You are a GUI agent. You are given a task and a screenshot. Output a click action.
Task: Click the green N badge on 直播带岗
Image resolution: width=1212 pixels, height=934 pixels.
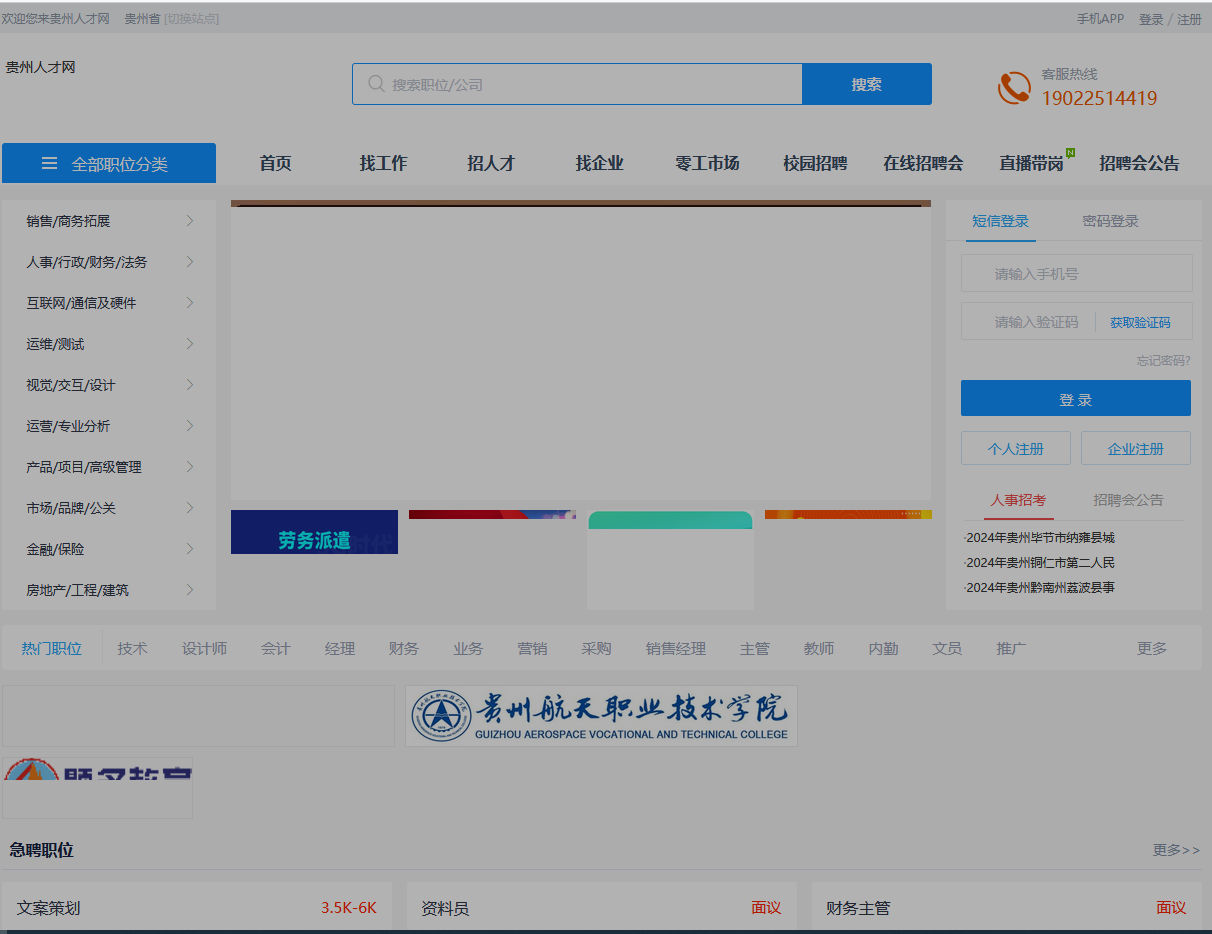coord(1069,150)
